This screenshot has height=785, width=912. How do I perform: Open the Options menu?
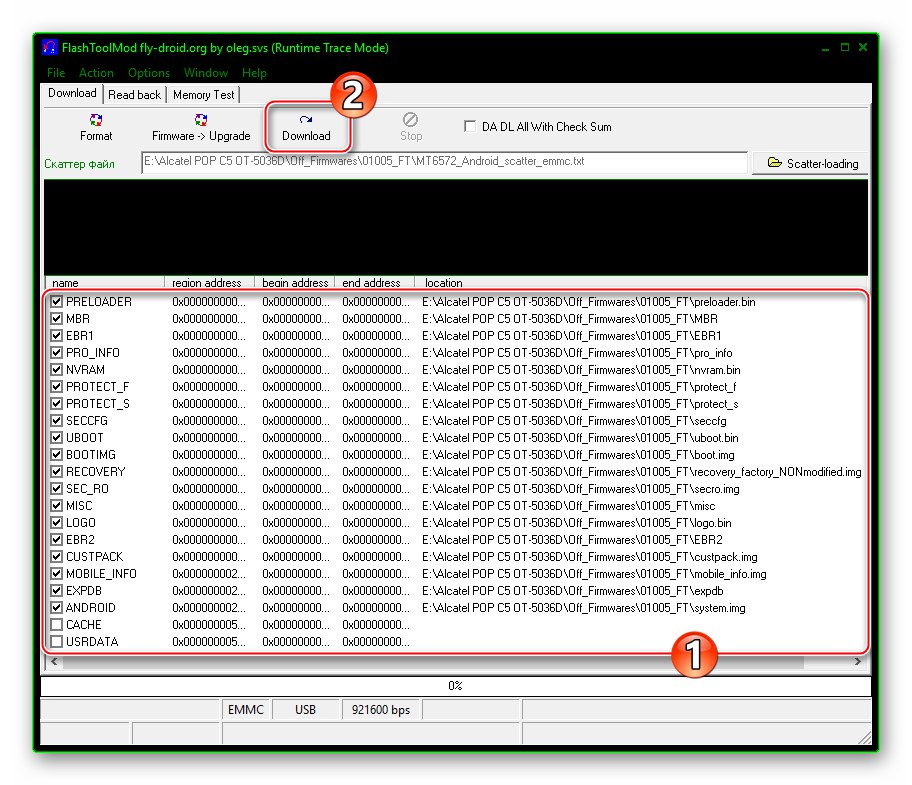coord(149,73)
